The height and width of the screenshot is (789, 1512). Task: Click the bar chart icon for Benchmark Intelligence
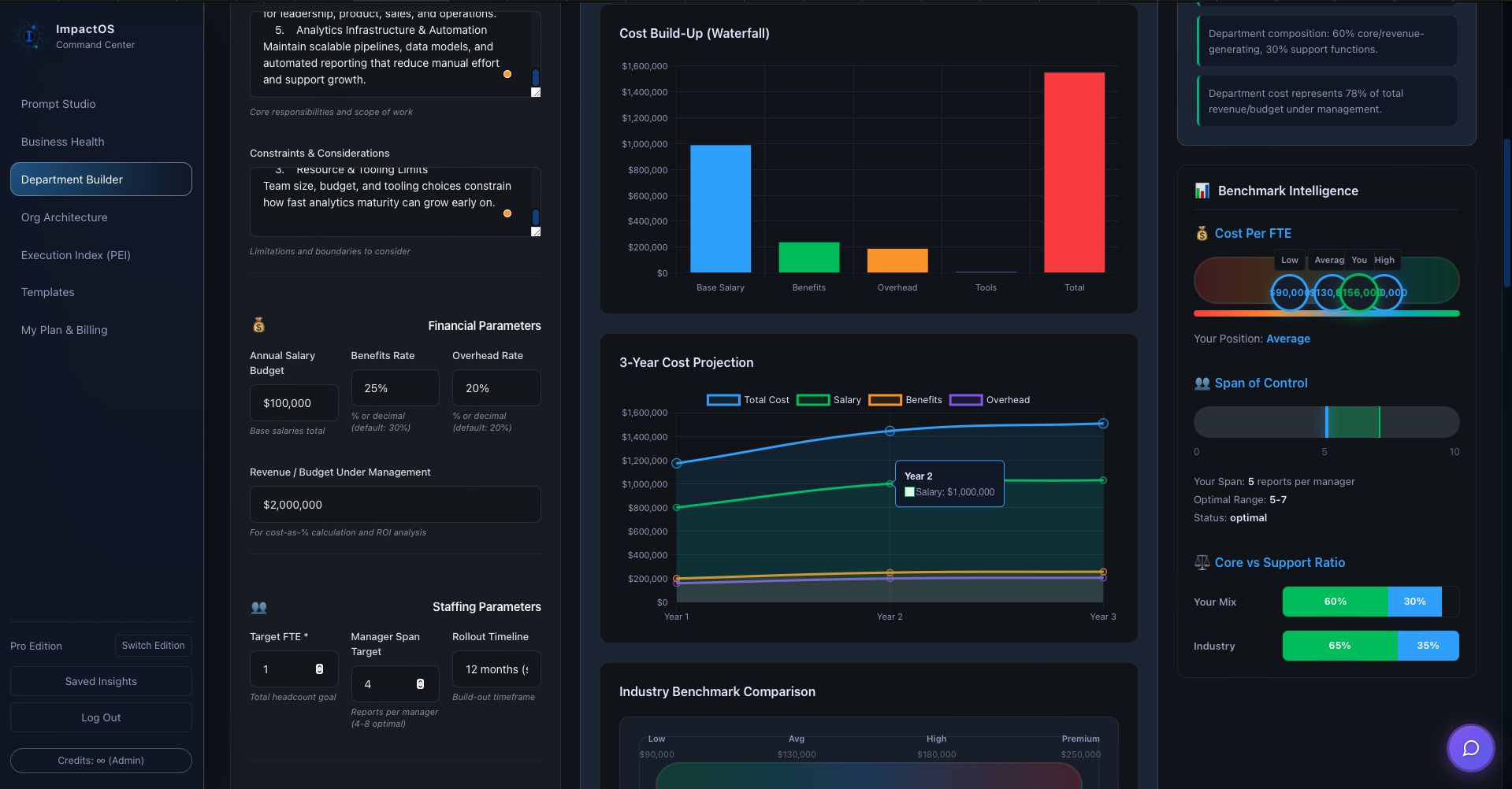[x=1202, y=190]
